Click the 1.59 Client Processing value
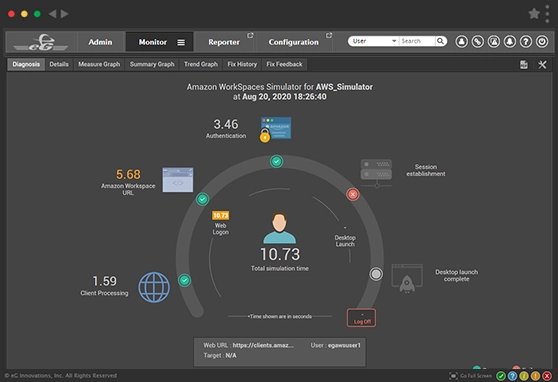 (x=105, y=281)
